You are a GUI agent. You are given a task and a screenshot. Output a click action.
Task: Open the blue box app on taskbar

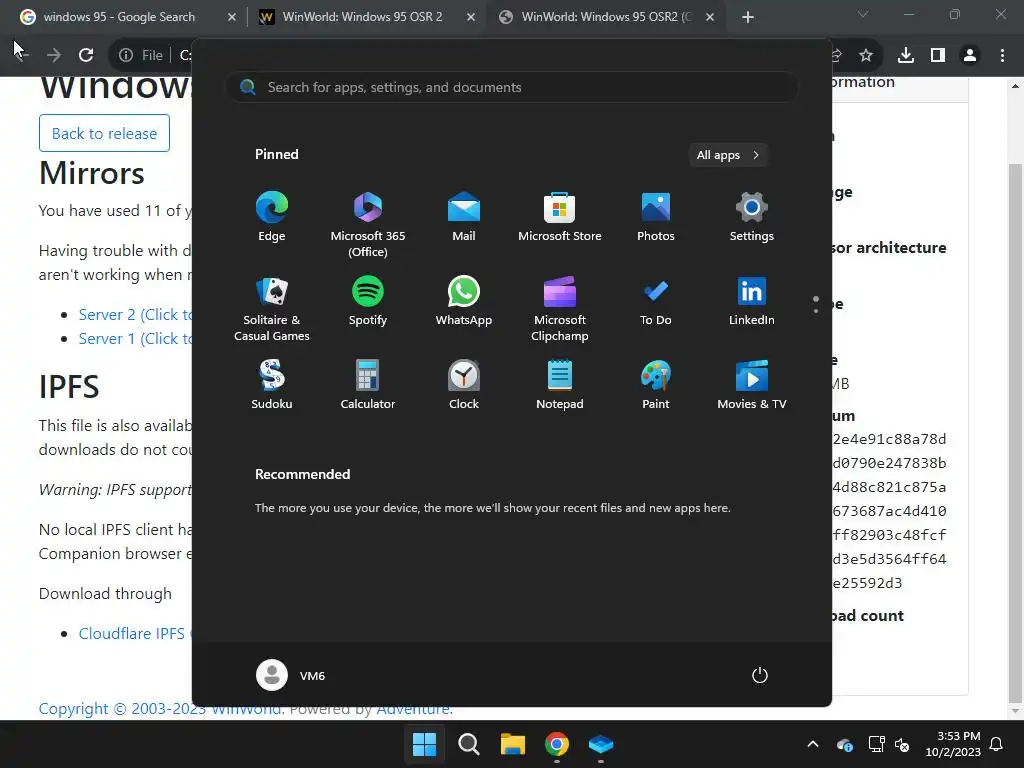[601, 744]
